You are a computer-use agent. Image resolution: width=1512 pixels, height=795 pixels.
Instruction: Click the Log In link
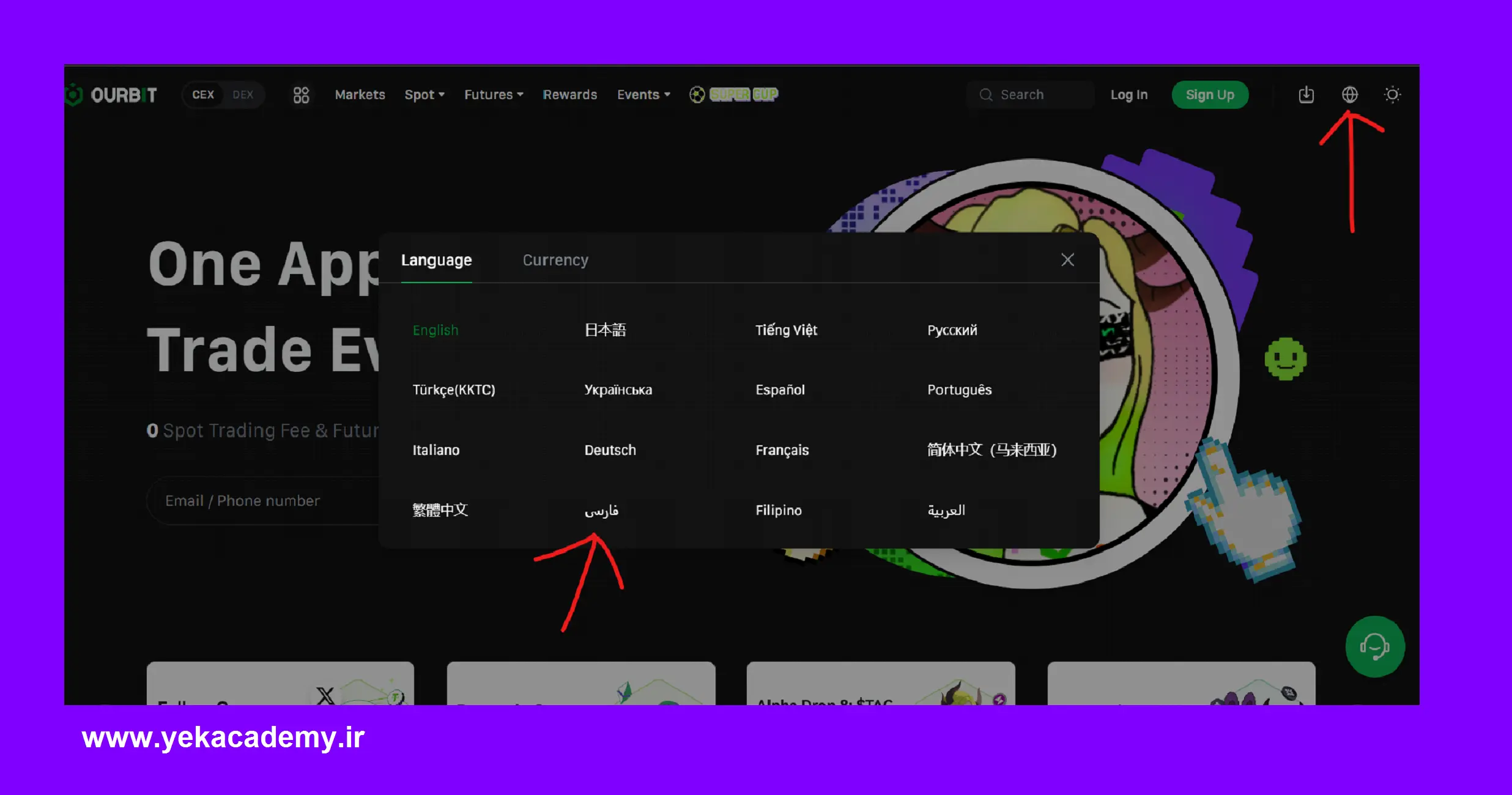[x=1128, y=95]
